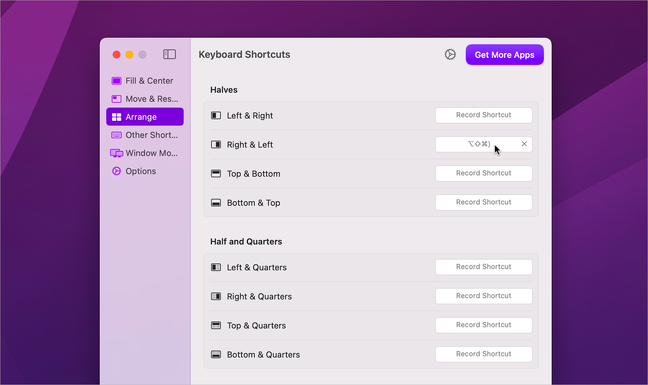Record shortcut for Bottom & Top
The image size is (648, 385).
point(484,202)
